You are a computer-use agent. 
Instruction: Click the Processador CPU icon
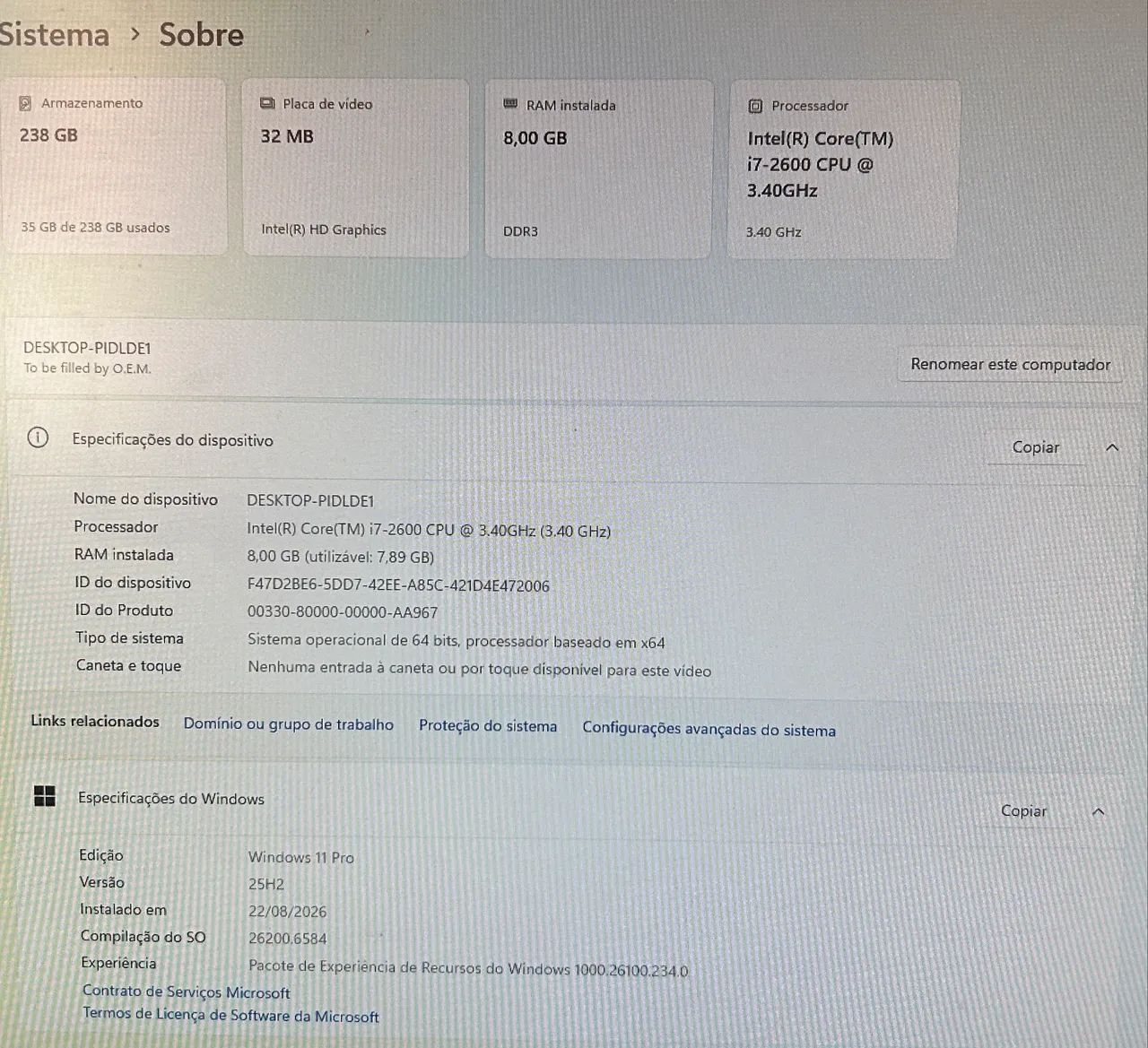point(755,106)
